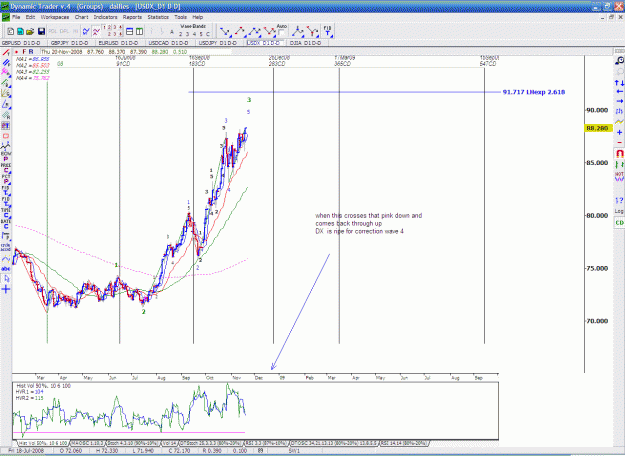Select the Stoch indicator tab below the chart
This screenshot has width=625, height=456.
pos(134,443)
